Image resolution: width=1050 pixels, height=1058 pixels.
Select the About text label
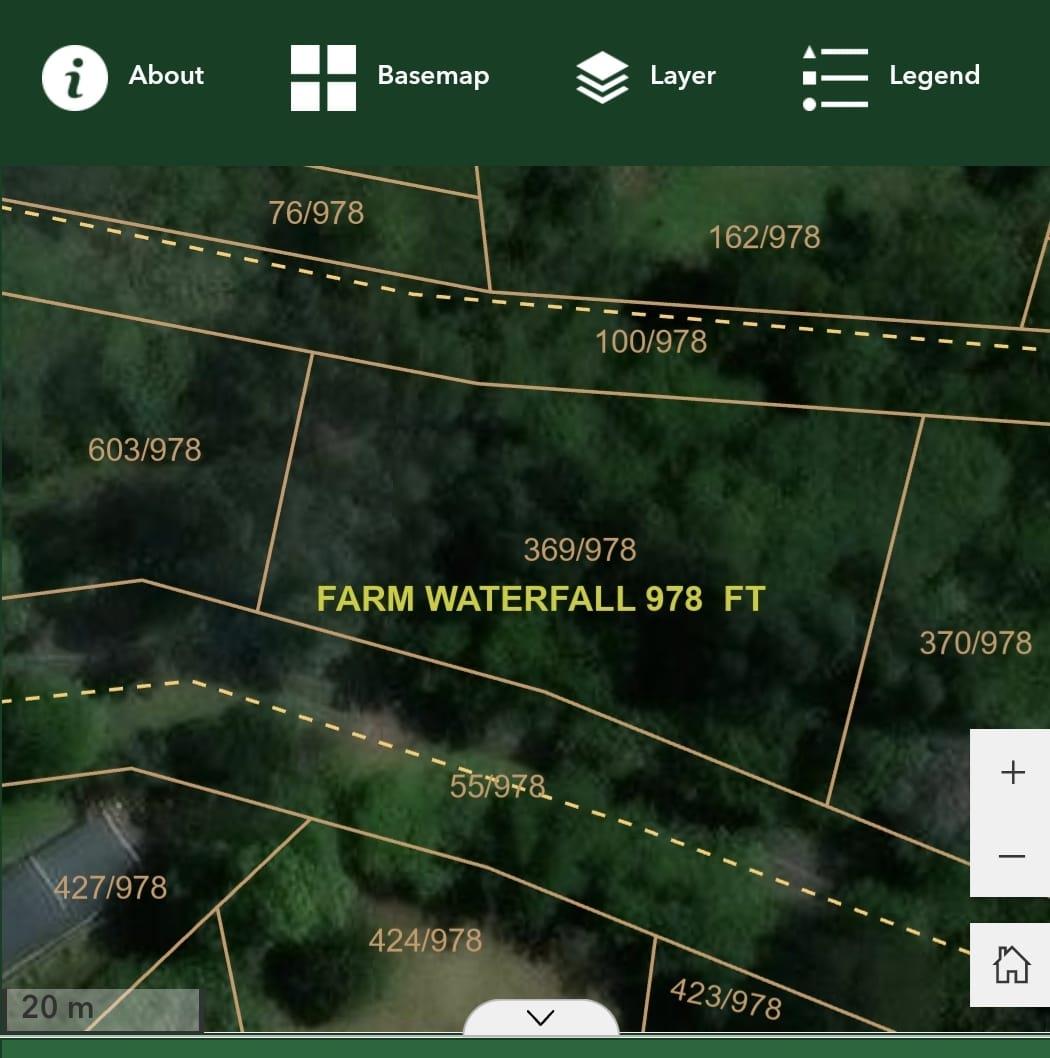[166, 76]
